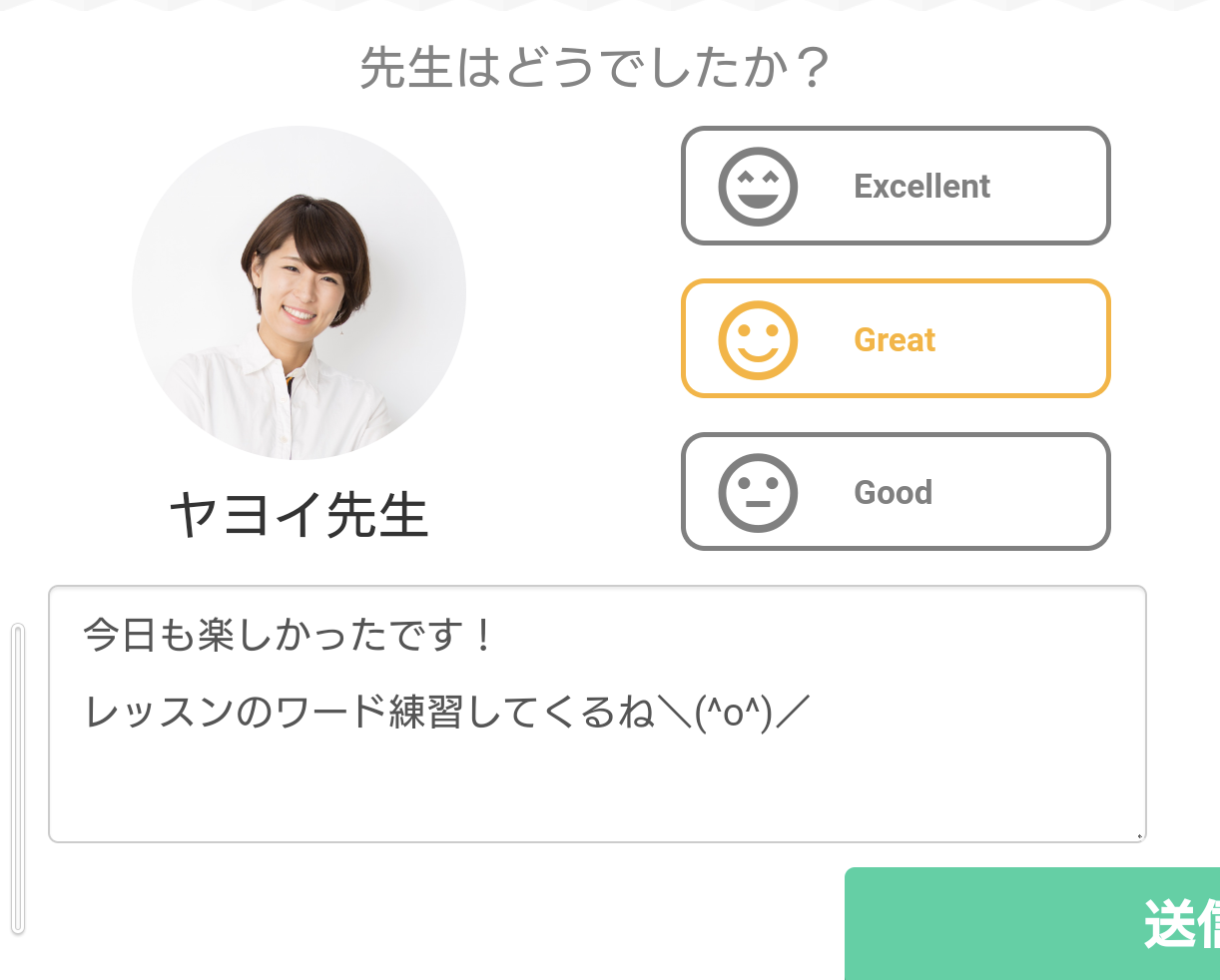Choose the highlighted Great rating option
This screenshot has height=980, width=1220.
895,339
